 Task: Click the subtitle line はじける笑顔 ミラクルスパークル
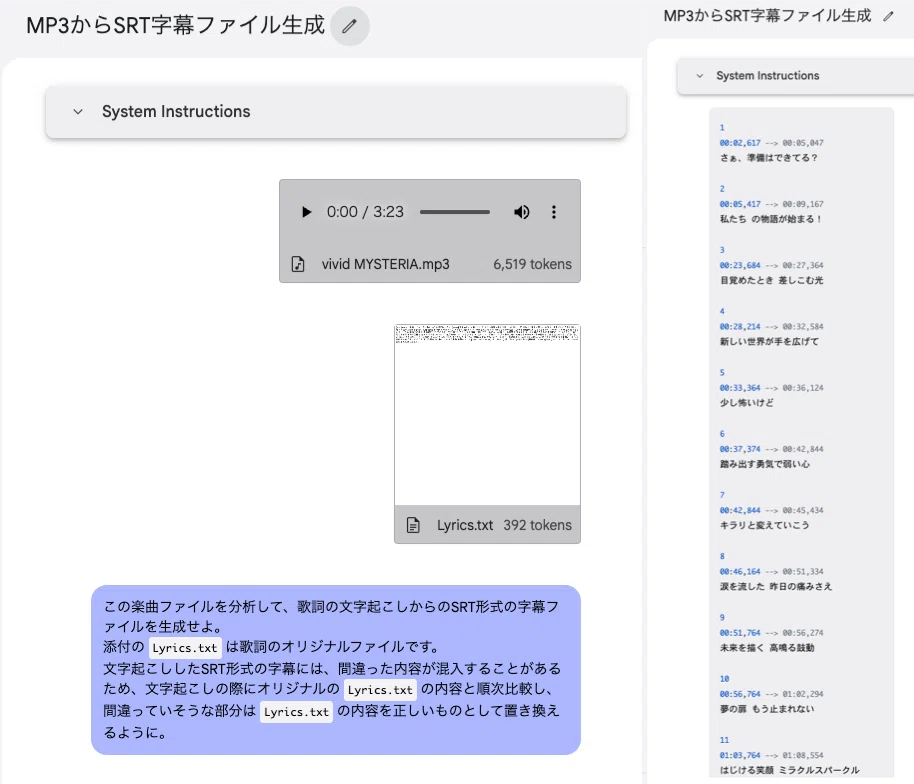pos(789,770)
